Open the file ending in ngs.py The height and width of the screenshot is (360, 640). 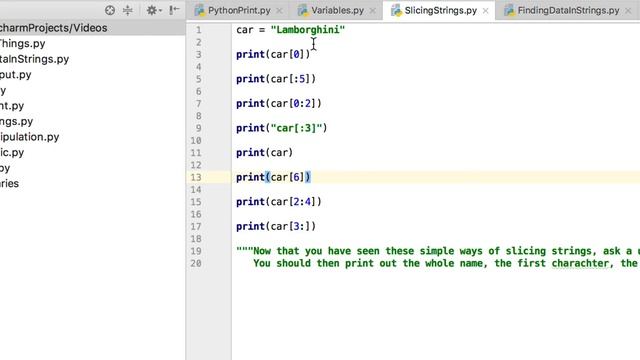[x=16, y=121]
